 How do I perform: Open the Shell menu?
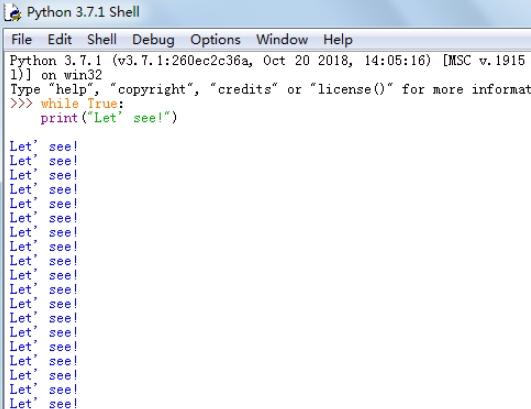102,40
